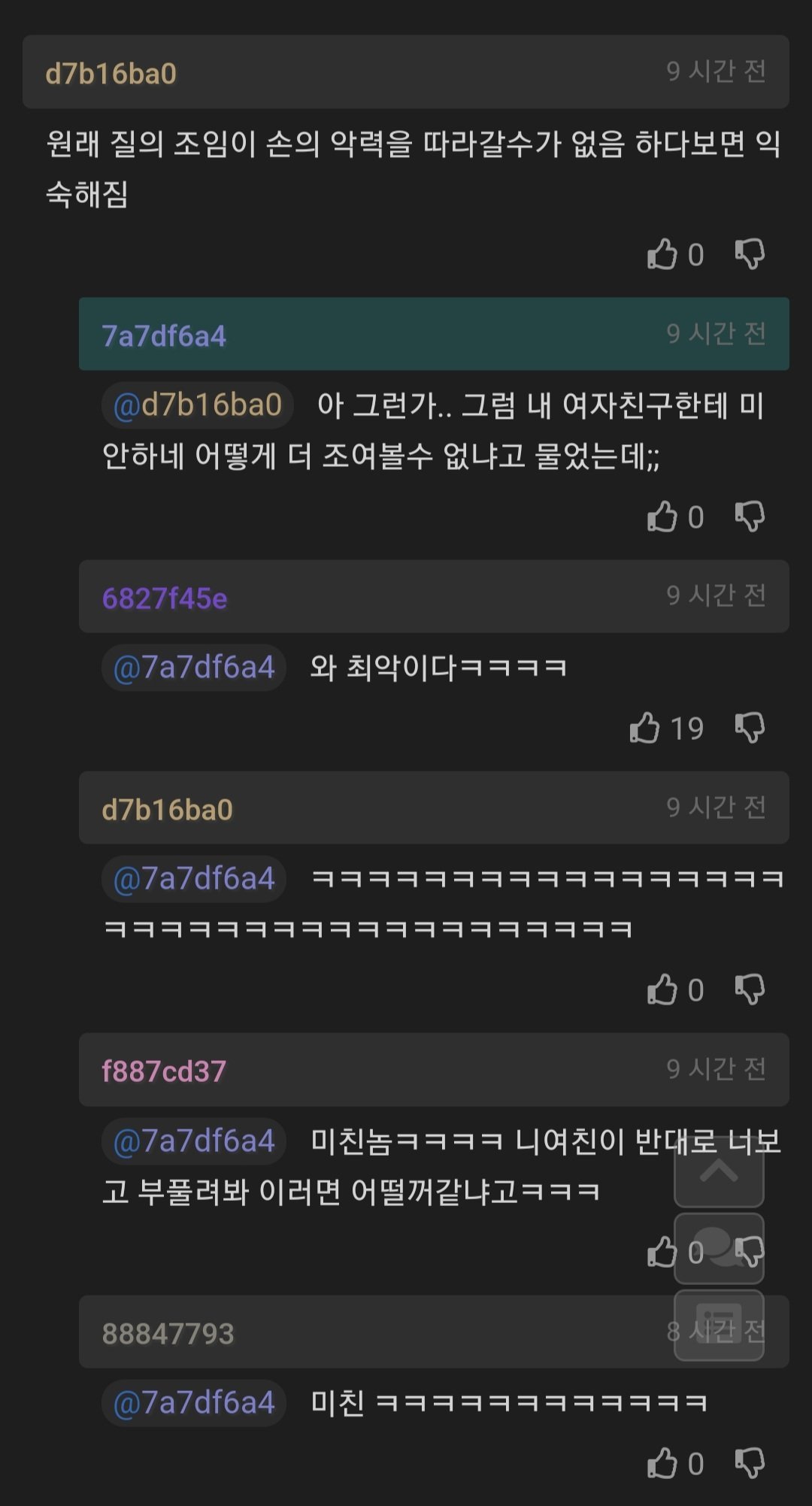Upvote 6827f45e's reply with 19 likes
The width and height of the screenshot is (812, 1506).
(x=645, y=728)
